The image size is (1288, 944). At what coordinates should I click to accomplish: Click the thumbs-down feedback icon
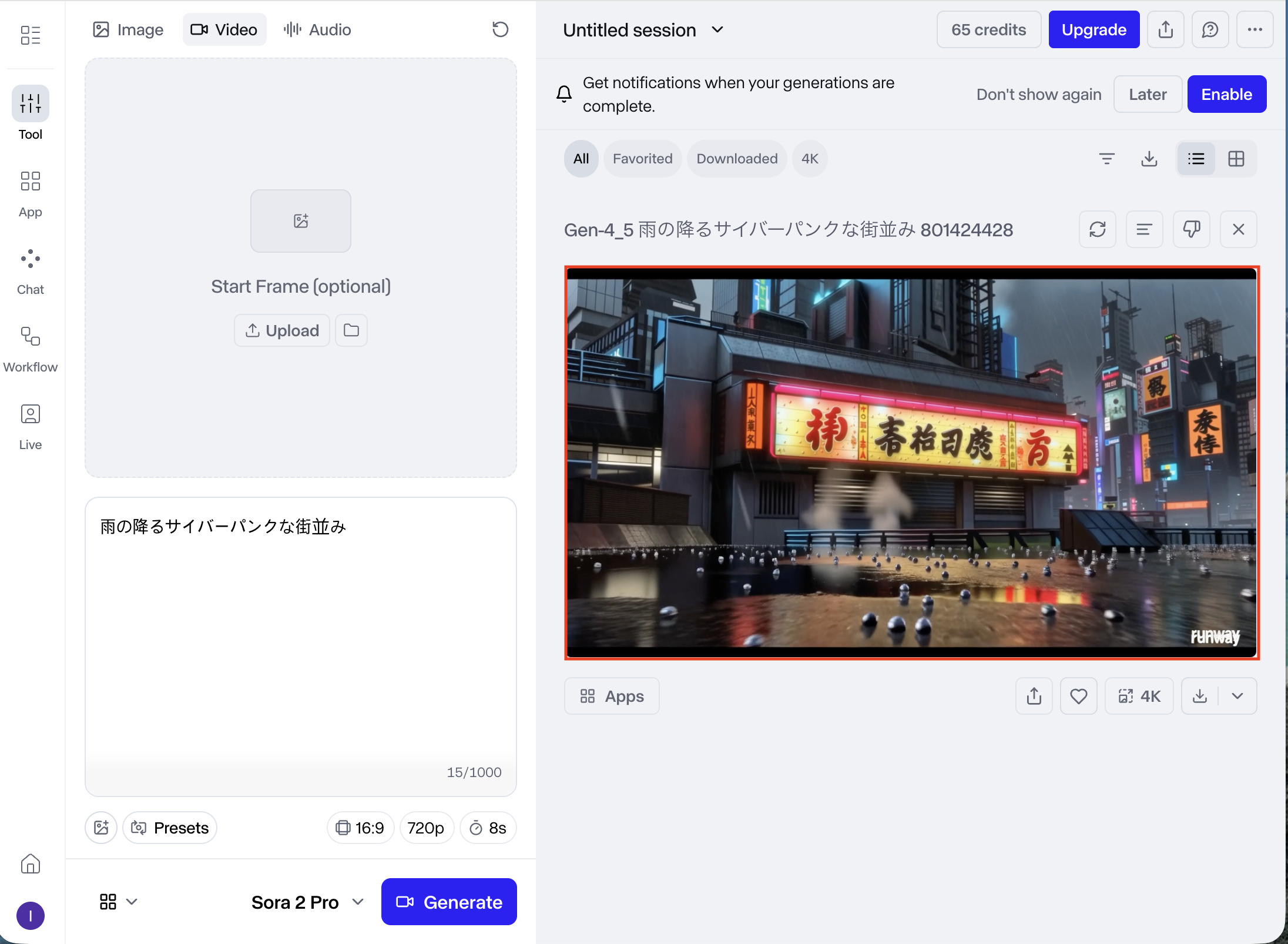click(1191, 229)
